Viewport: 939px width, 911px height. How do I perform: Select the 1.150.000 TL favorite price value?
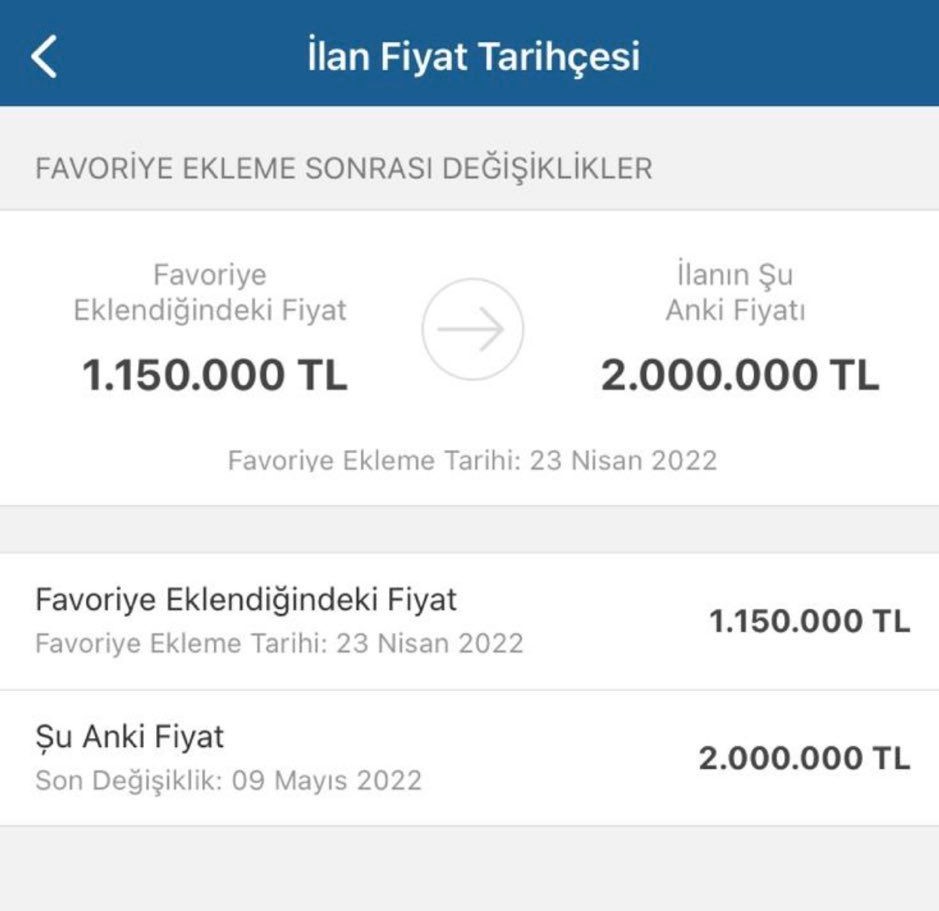(212, 376)
